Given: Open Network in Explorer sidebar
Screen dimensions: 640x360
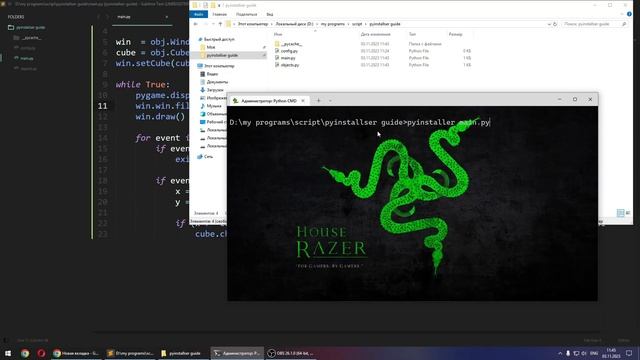Looking at the screenshot, I should click(205, 157).
